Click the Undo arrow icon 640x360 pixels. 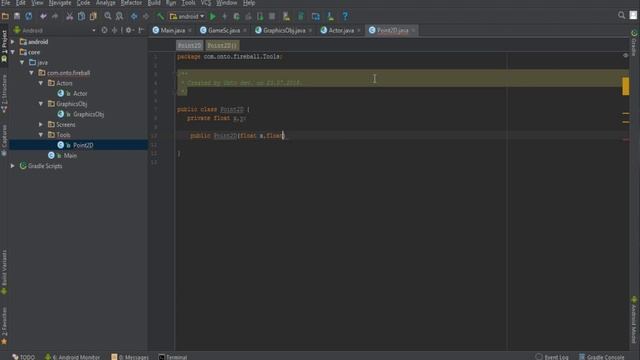(43, 16)
